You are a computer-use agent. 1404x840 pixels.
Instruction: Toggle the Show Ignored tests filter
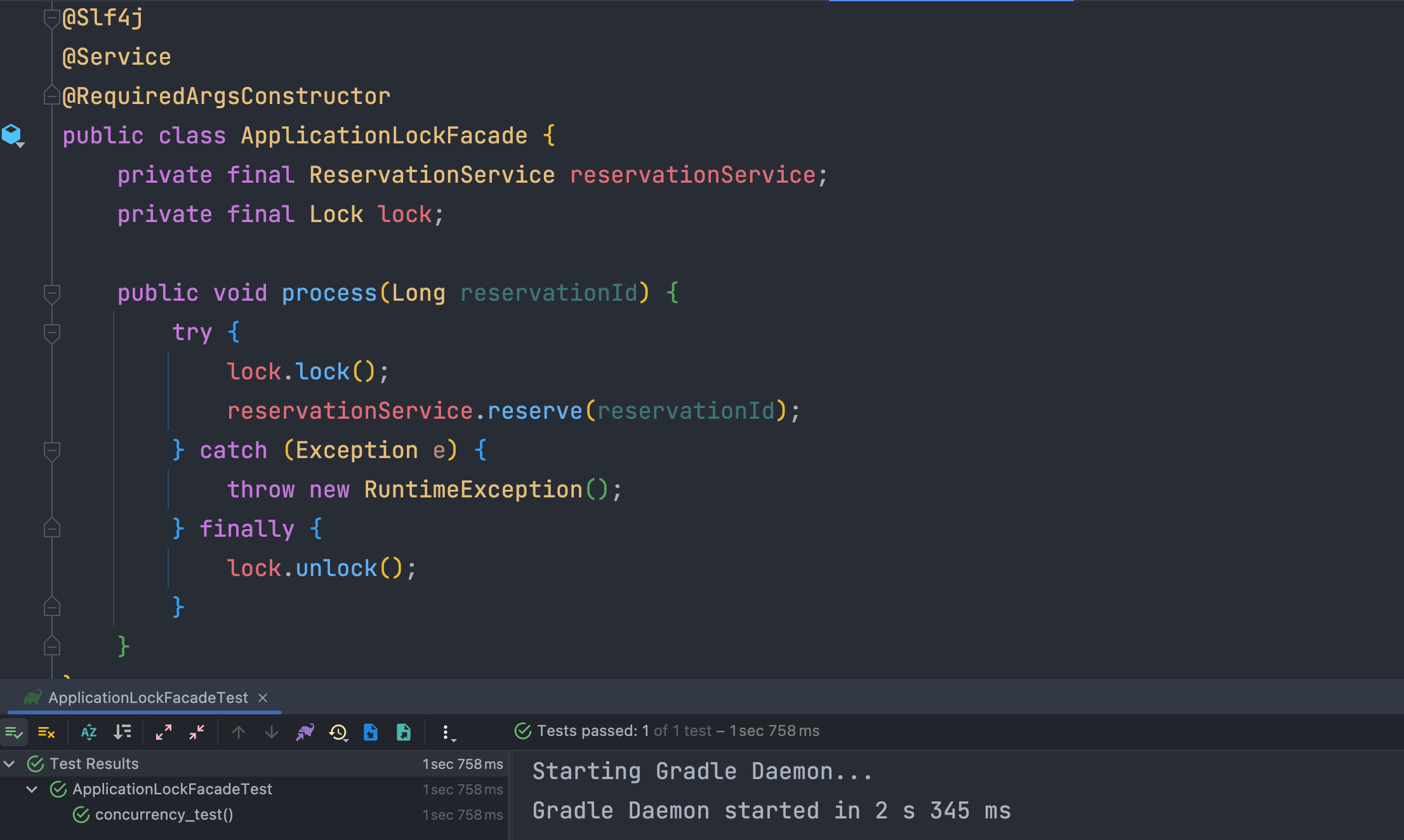click(46, 733)
